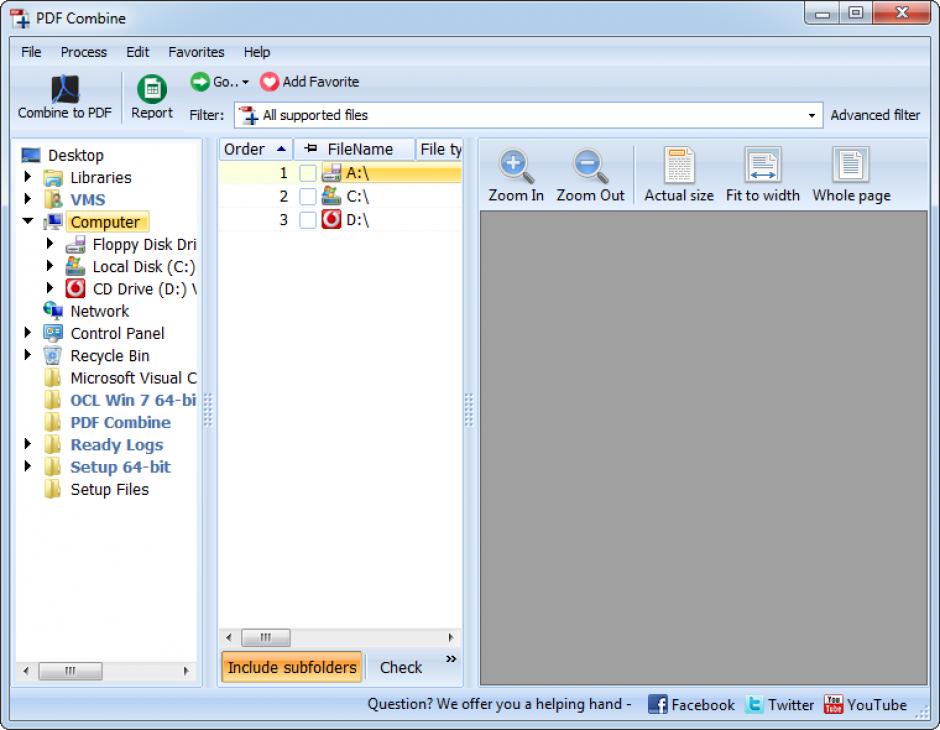
Task: Open the Report tool
Action: click(152, 89)
